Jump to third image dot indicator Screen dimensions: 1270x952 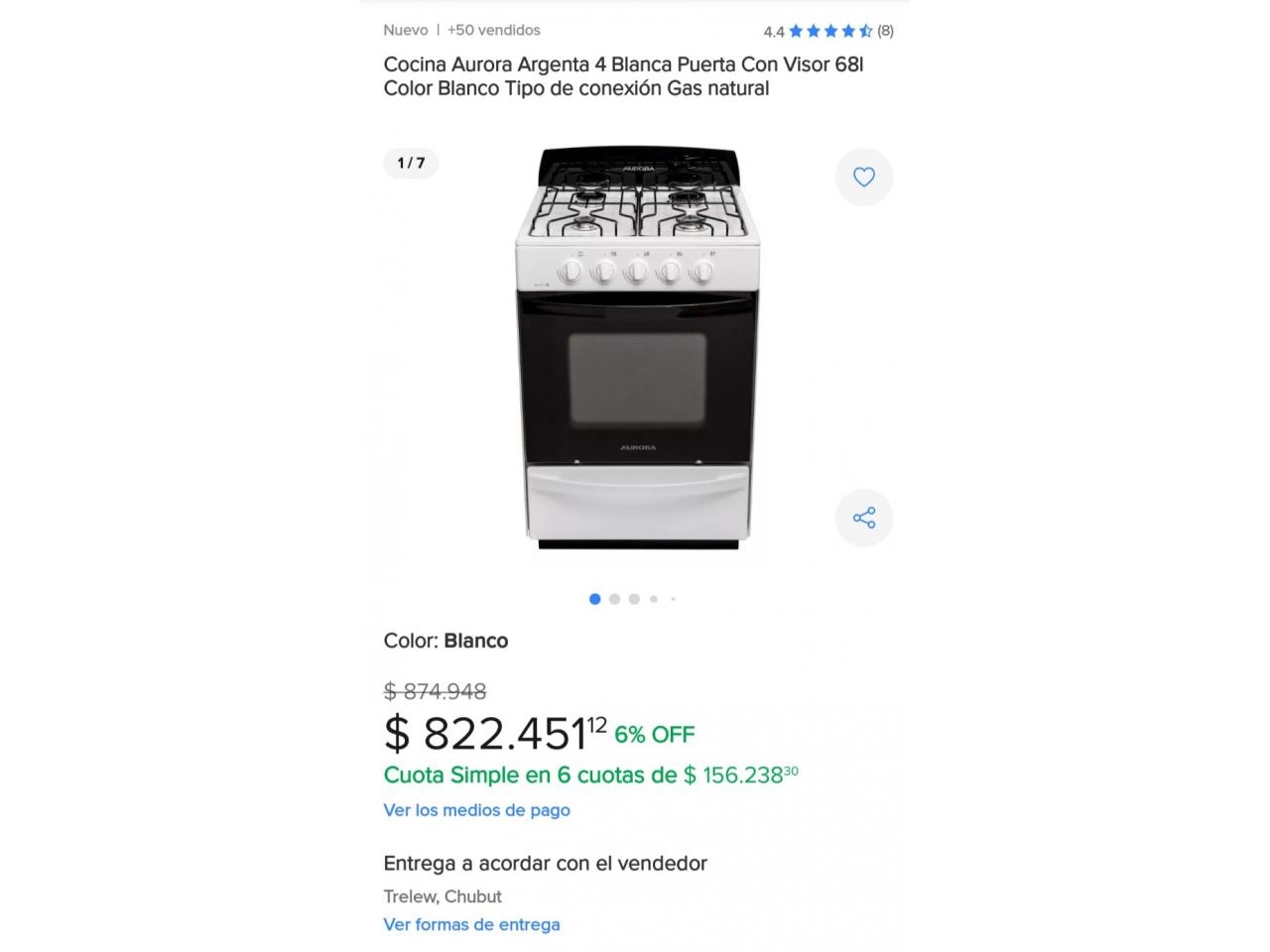click(634, 599)
